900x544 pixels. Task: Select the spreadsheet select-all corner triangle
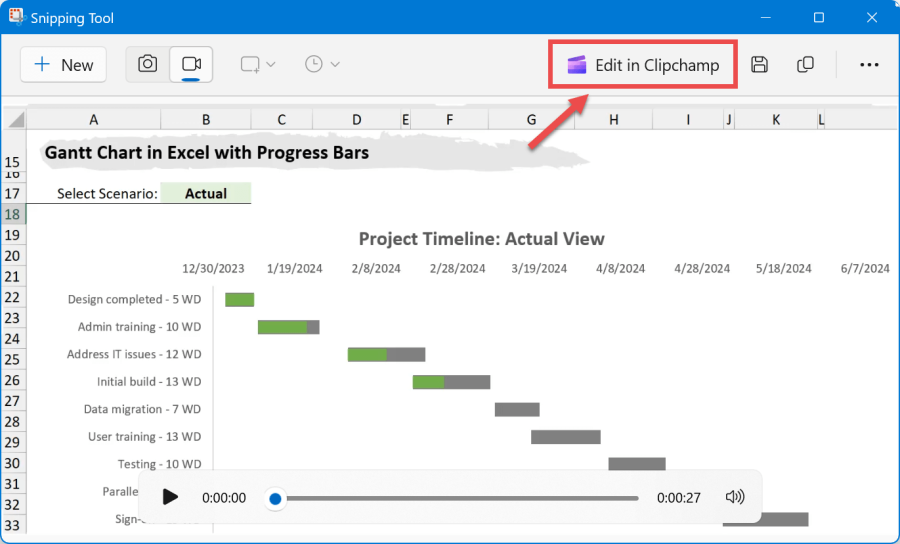tap(15, 119)
